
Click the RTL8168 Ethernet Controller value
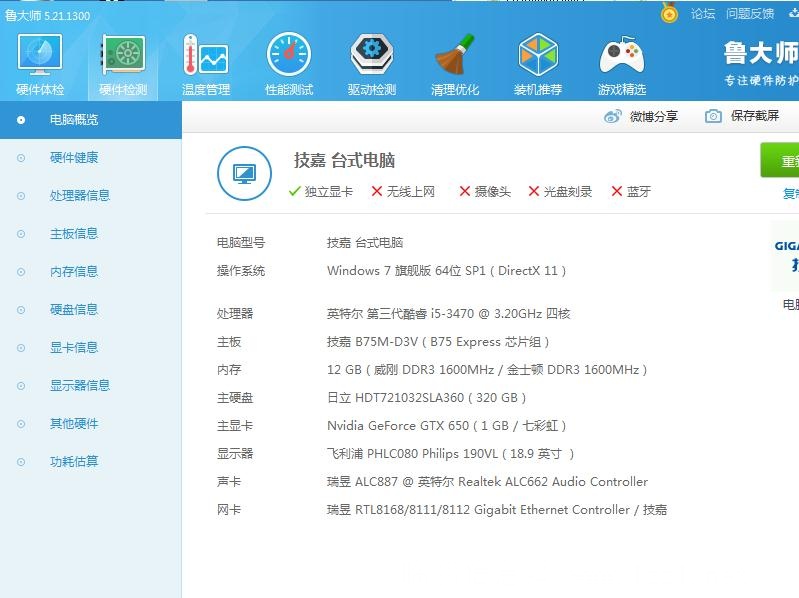click(497, 509)
